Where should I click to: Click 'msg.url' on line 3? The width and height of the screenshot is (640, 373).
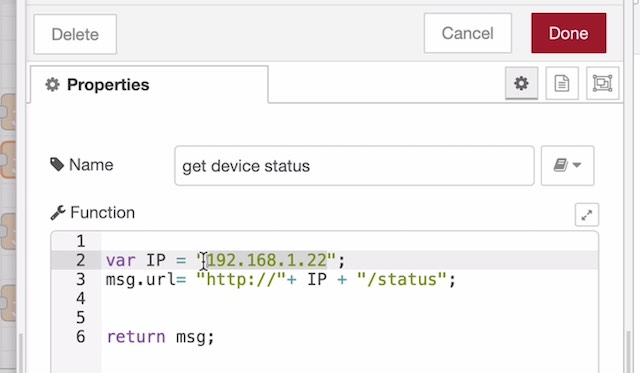click(x=140, y=280)
